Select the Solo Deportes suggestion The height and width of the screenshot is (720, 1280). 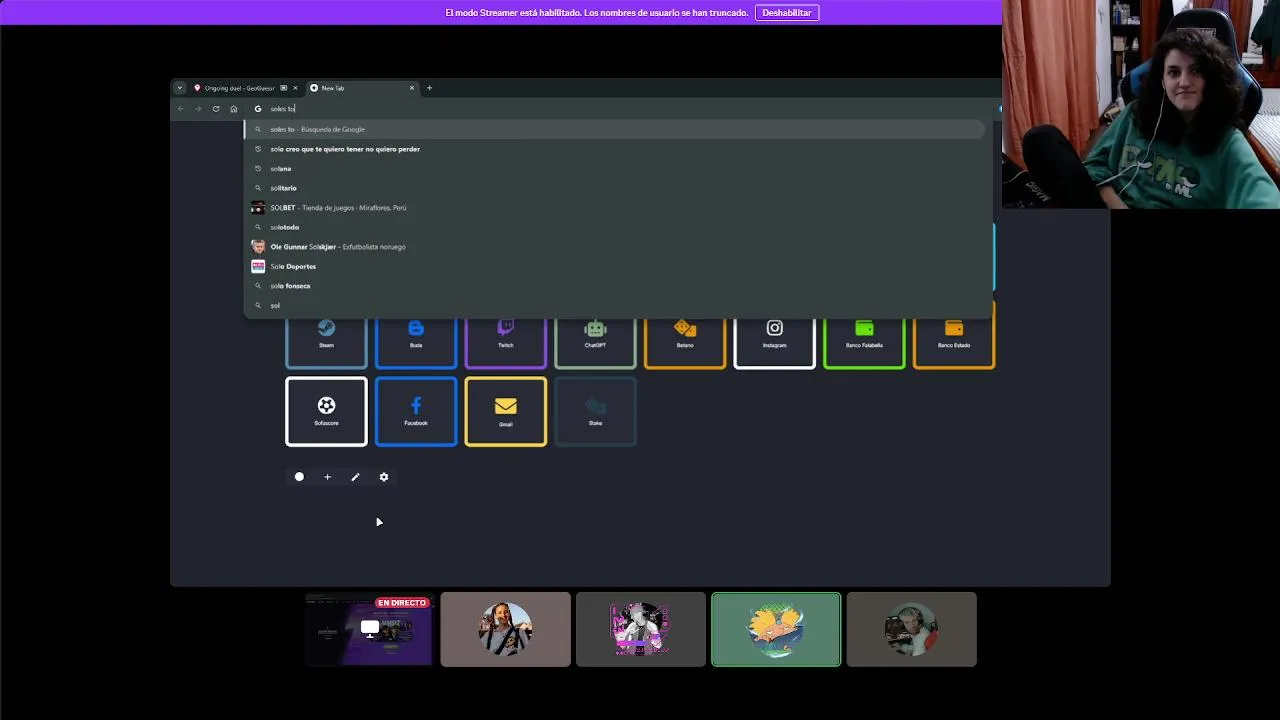click(x=615, y=266)
